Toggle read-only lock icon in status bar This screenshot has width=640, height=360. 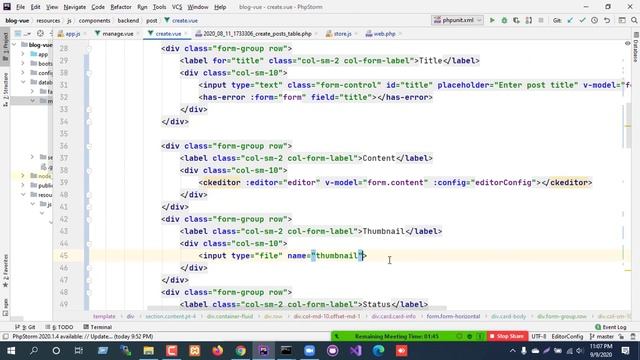tap(621, 336)
